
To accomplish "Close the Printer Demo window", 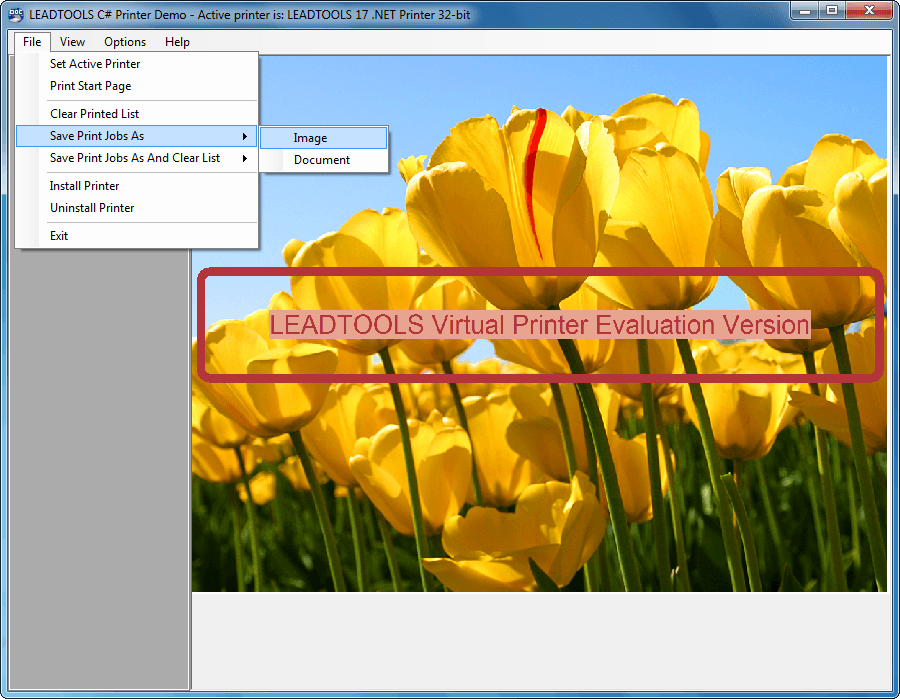I will point(869,11).
